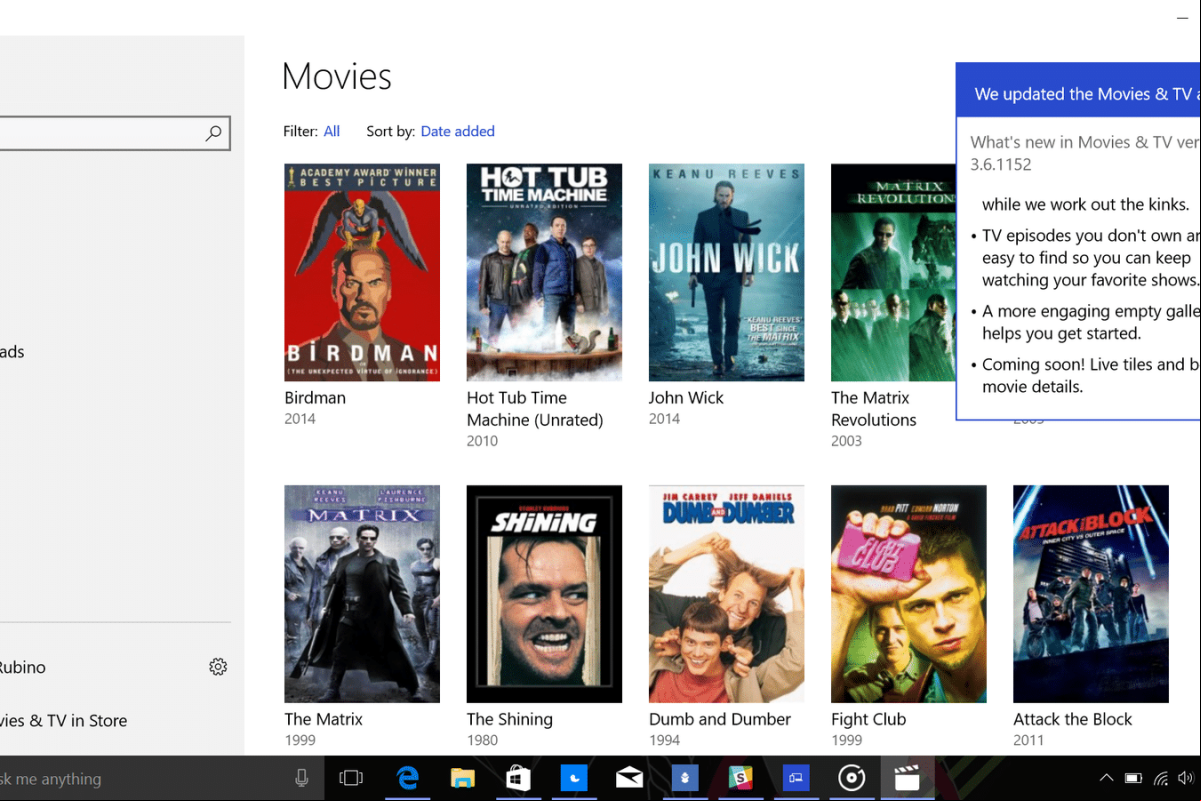The image size is (1201, 801).
Task: Click the 'Fight Club' title text
Action: pyautogui.click(x=869, y=719)
